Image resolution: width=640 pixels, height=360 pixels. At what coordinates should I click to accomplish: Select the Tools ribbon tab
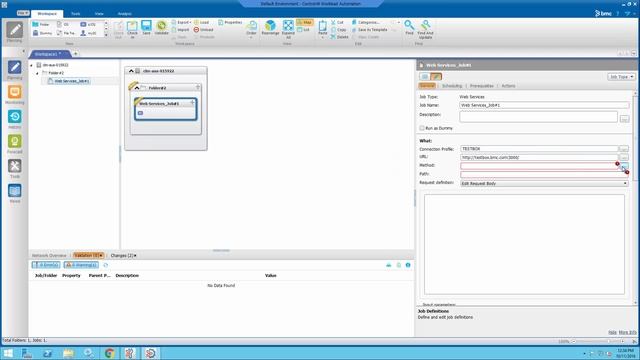[x=76, y=14]
